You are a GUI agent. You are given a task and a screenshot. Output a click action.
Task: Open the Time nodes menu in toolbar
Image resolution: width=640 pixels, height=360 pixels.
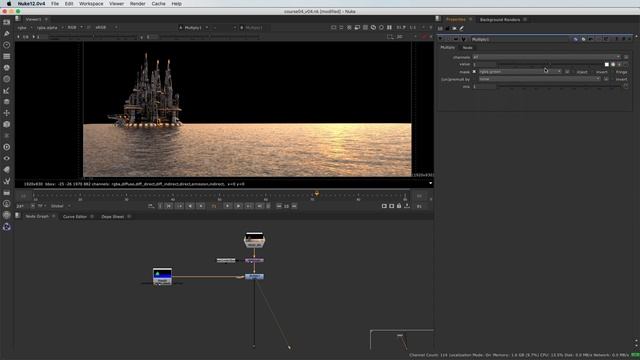[7, 45]
